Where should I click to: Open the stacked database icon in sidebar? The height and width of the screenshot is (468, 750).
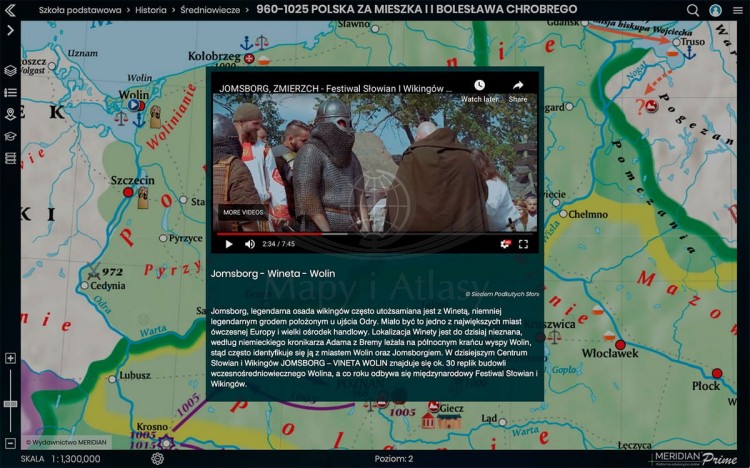click(x=10, y=158)
